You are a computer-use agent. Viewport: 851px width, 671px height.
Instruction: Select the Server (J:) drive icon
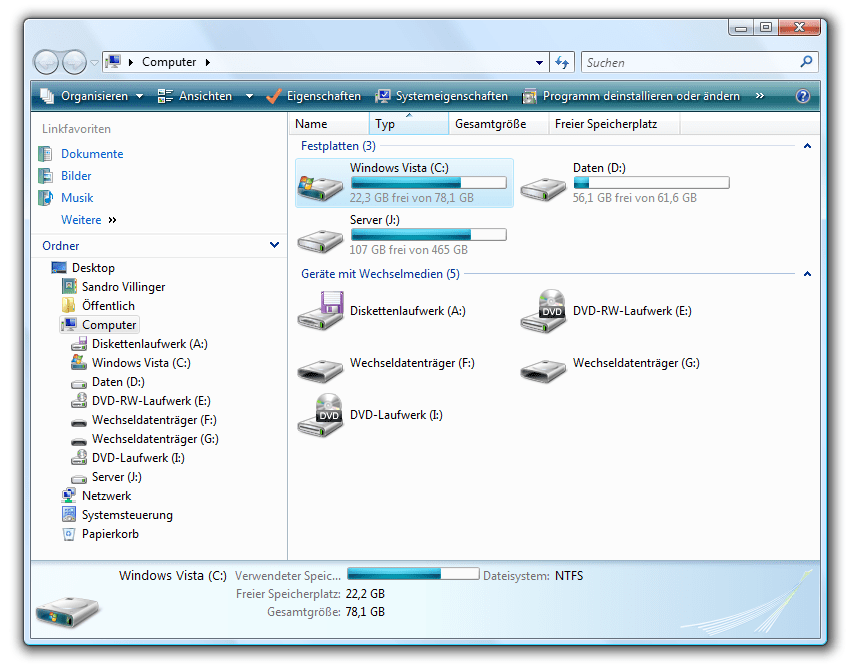pyautogui.click(x=321, y=238)
